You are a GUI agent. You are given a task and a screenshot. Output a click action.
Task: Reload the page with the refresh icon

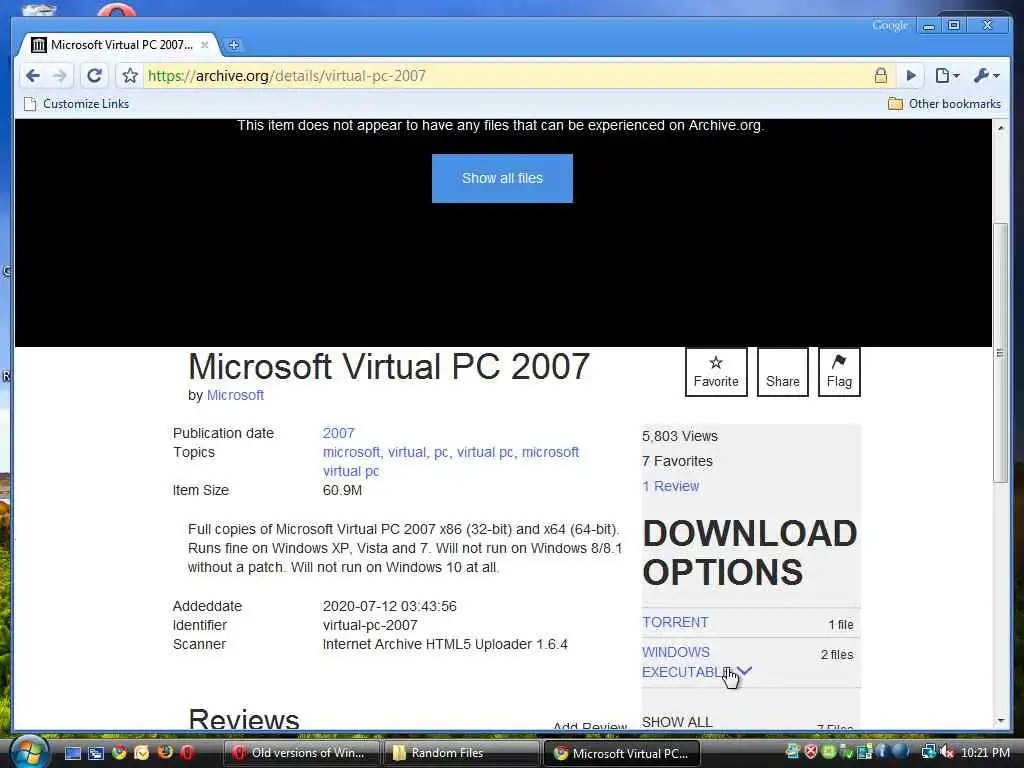coord(94,76)
